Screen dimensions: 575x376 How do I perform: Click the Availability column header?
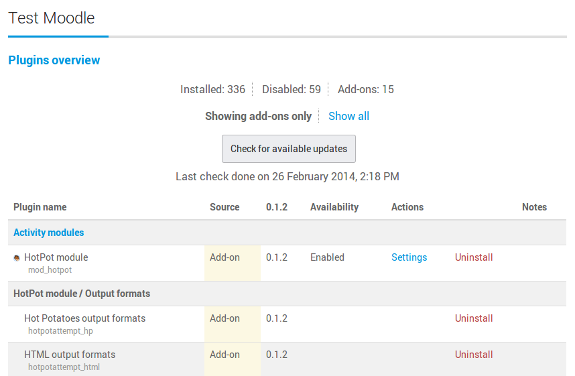334,207
